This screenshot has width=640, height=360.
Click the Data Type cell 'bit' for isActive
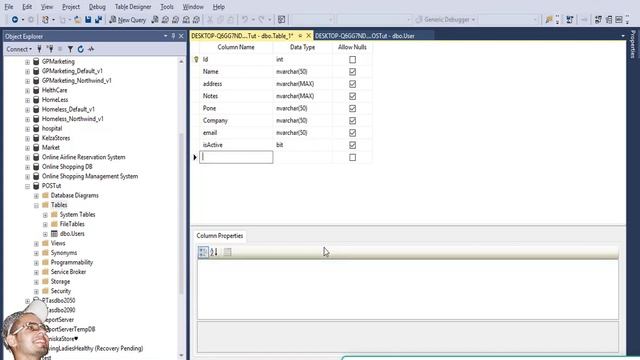(x=302, y=145)
